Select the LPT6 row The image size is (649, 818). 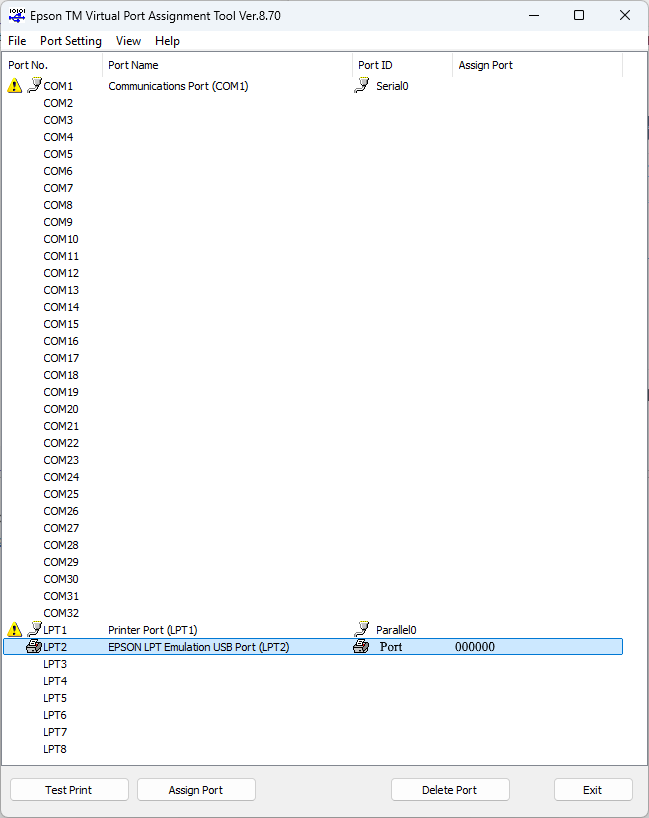(55, 715)
